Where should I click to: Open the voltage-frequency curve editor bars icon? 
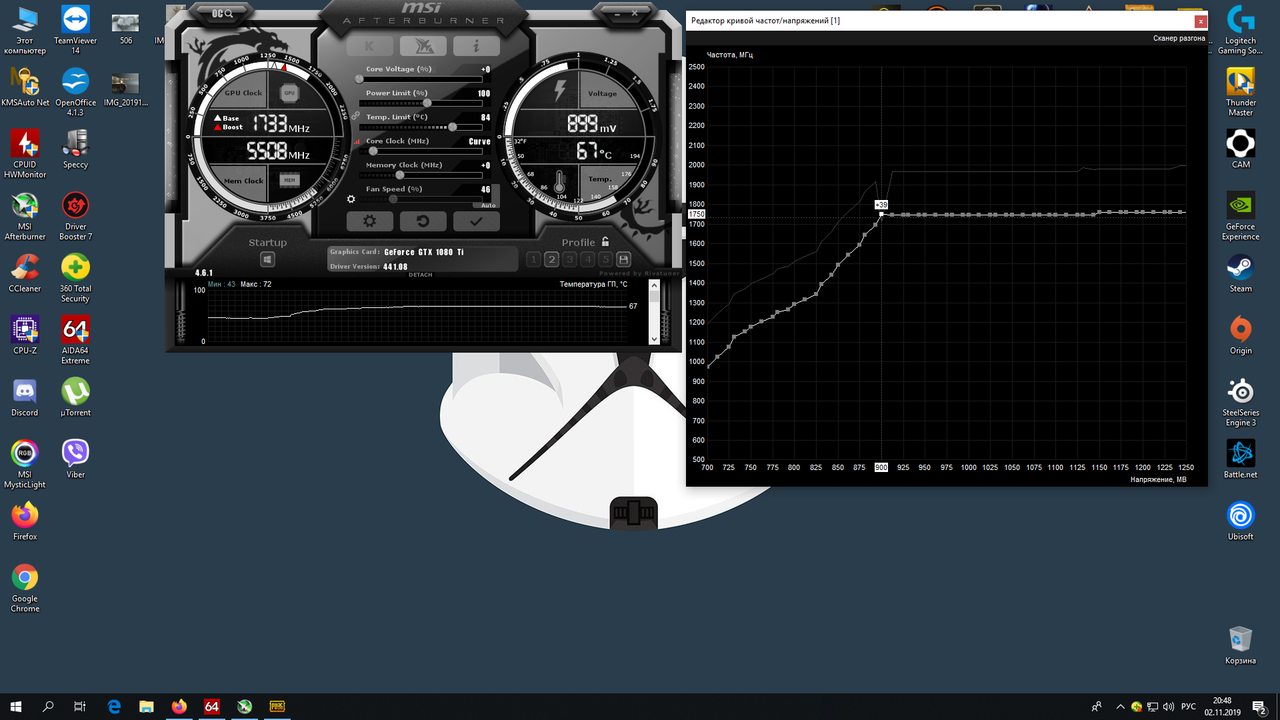(355, 142)
